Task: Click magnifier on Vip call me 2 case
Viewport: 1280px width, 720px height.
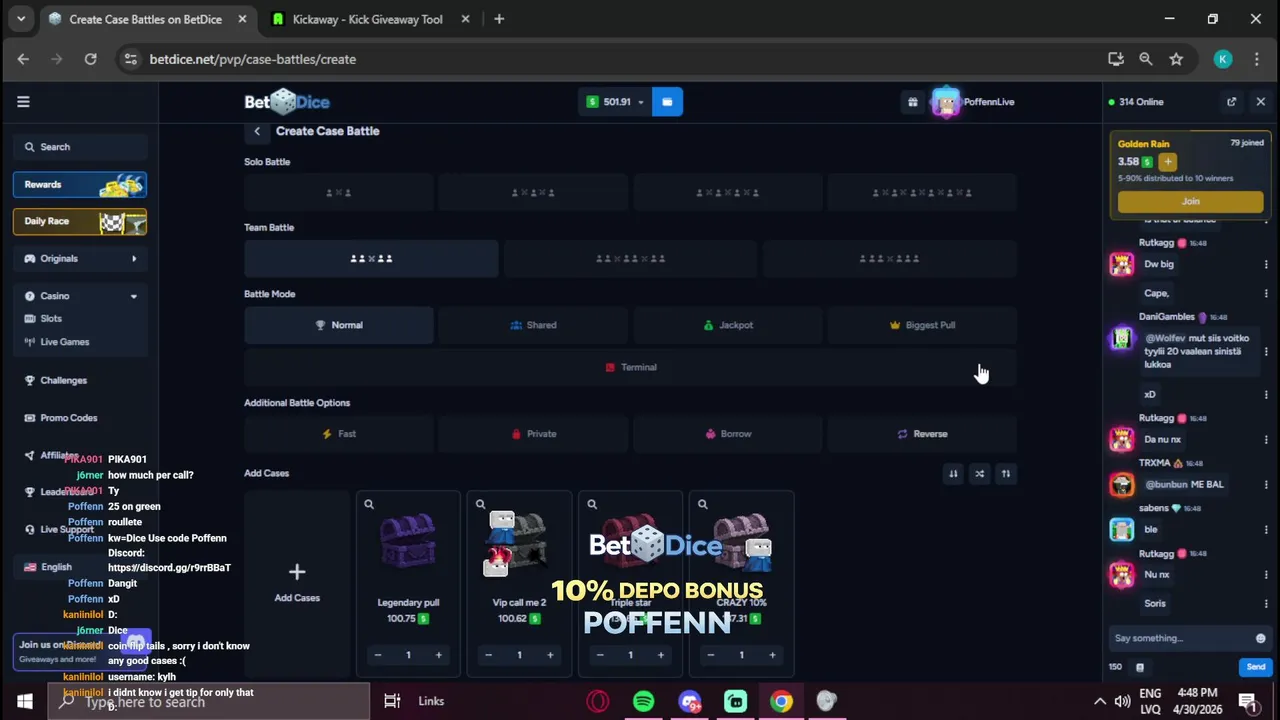Action: click(x=480, y=505)
